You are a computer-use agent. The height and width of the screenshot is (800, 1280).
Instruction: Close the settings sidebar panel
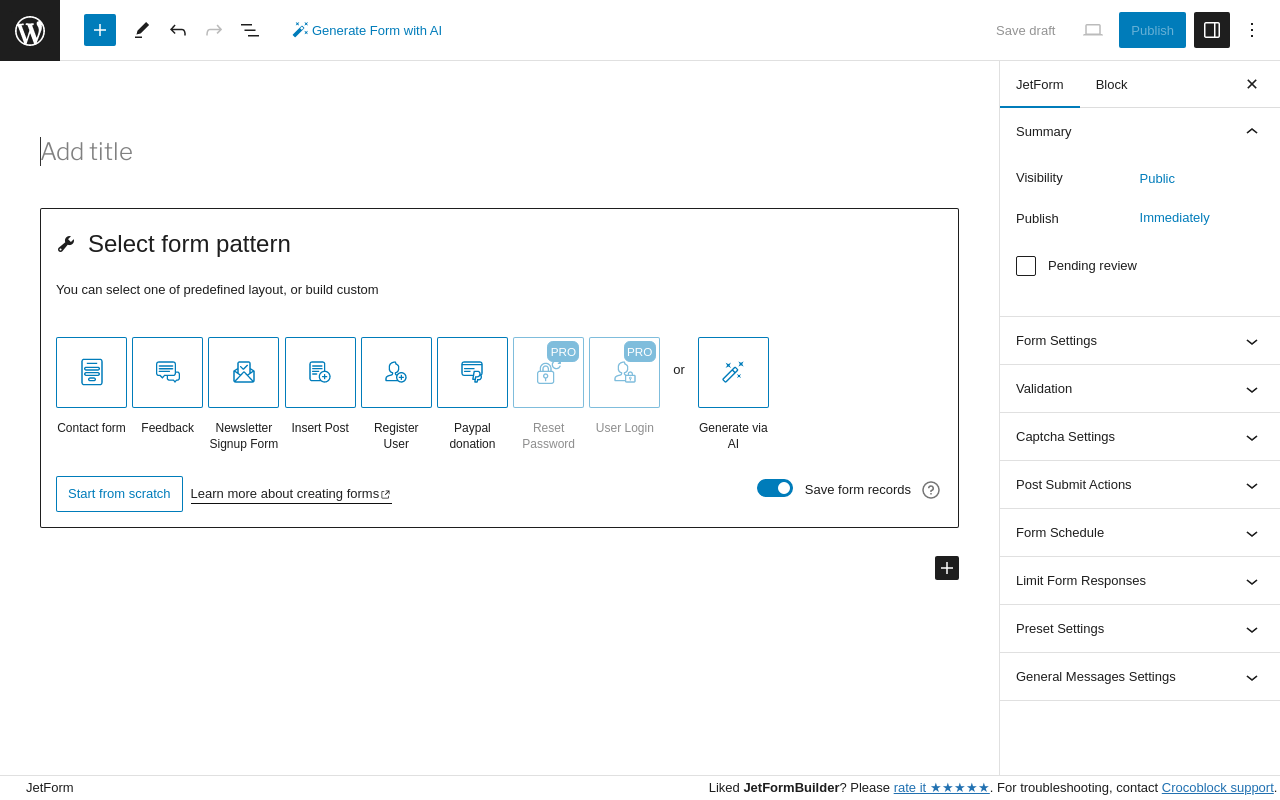(1252, 84)
